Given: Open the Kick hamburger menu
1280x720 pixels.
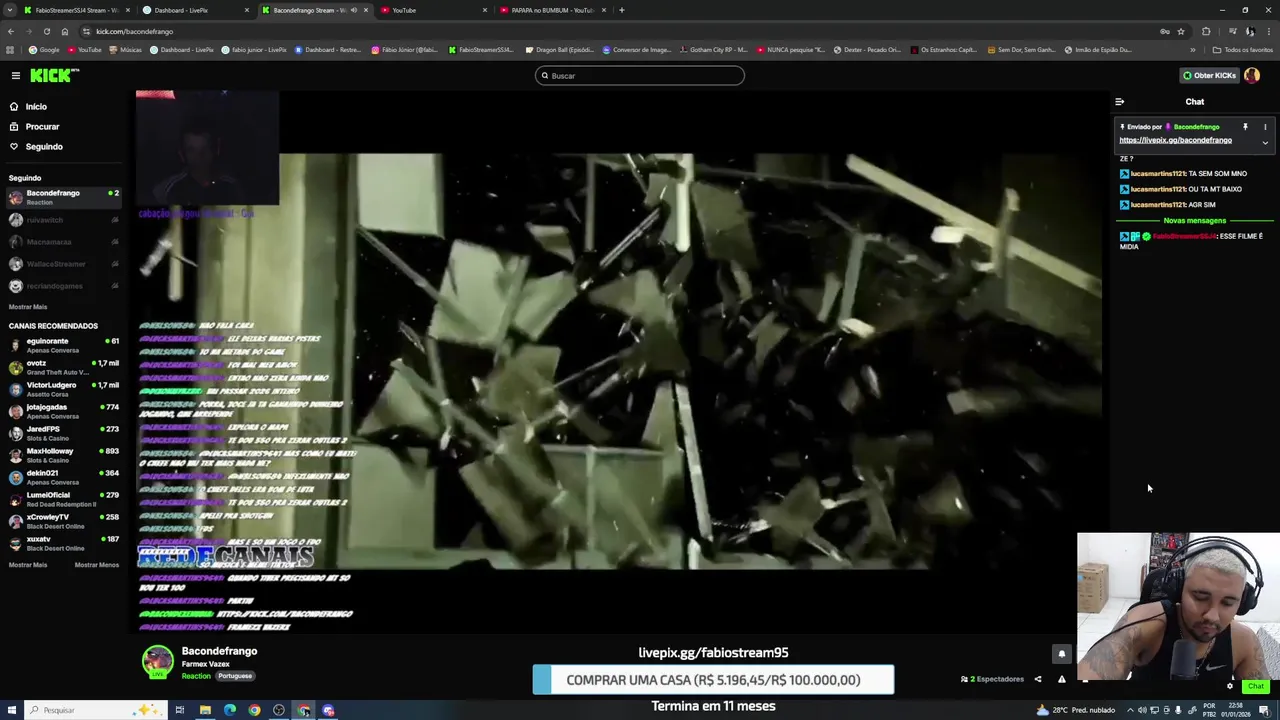Looking at the screenshot, I should (x=16, y=75).
